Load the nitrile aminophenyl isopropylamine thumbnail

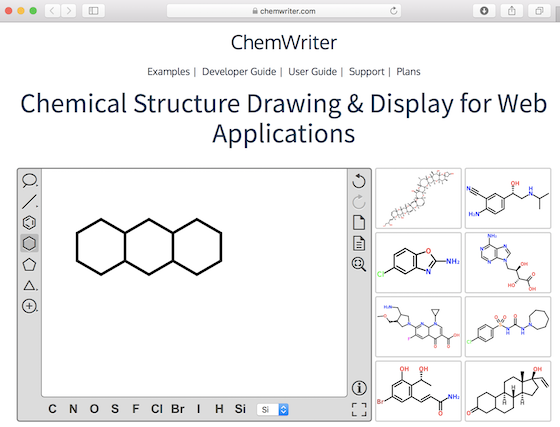(x=508, y=198)
